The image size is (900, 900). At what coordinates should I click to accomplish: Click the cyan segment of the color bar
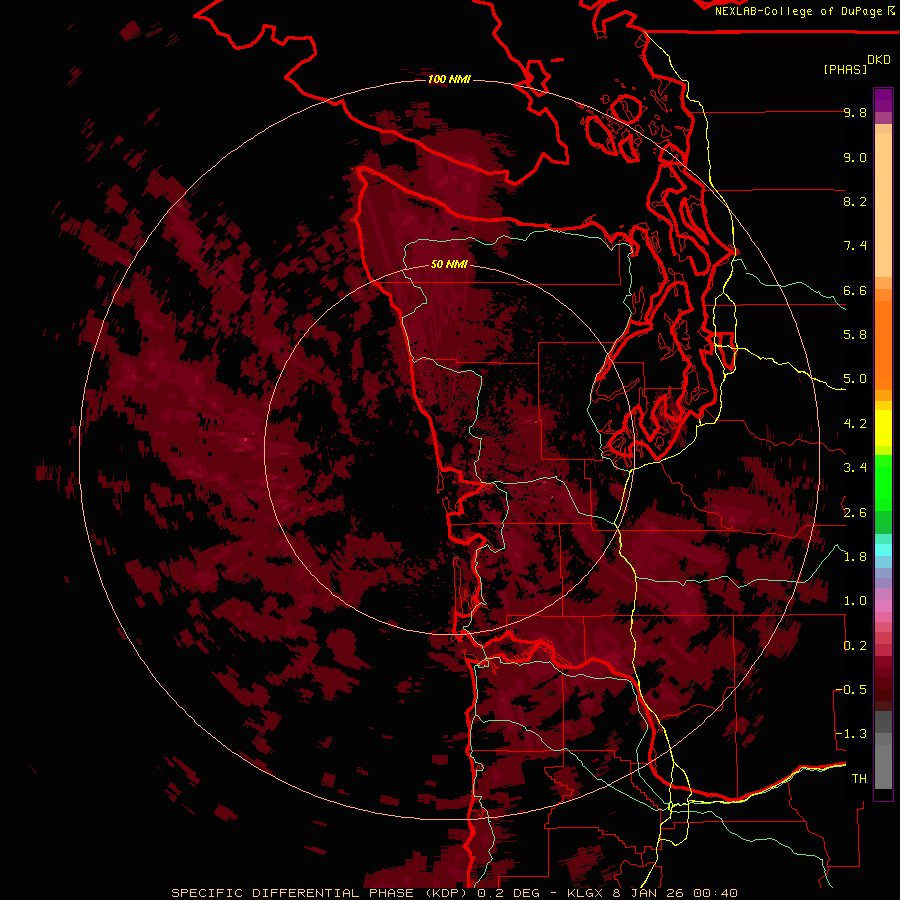[883, 549]
